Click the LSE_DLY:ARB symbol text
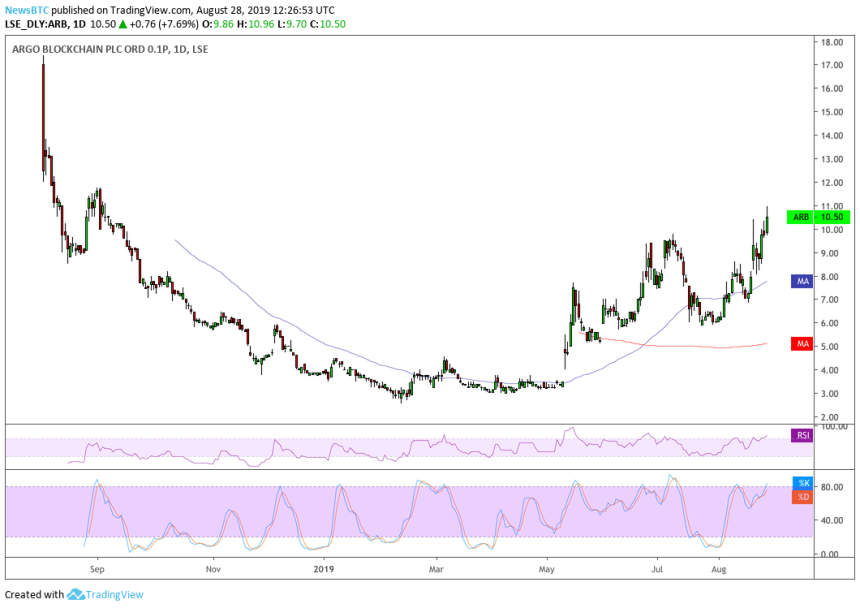This screenshot has width=860, height=608. 37,24
